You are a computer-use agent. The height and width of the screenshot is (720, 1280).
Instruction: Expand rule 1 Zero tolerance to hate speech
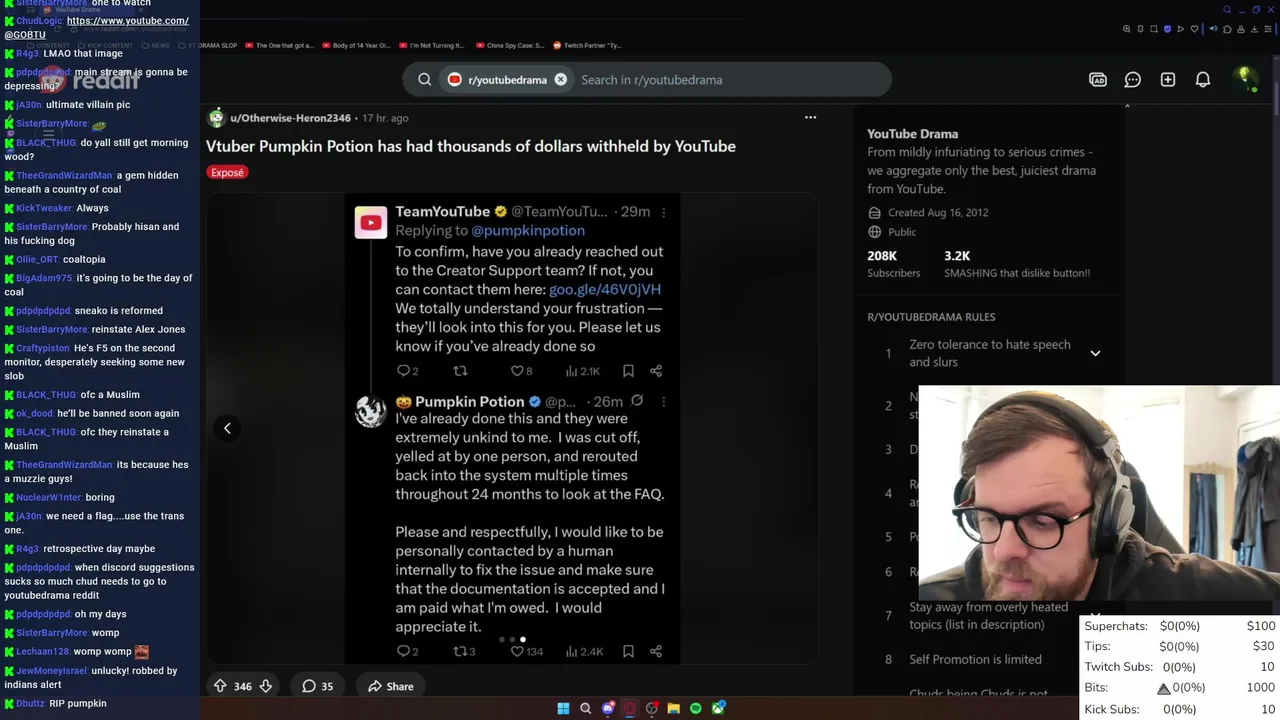pyautogui.click(x=1095, y=353)
